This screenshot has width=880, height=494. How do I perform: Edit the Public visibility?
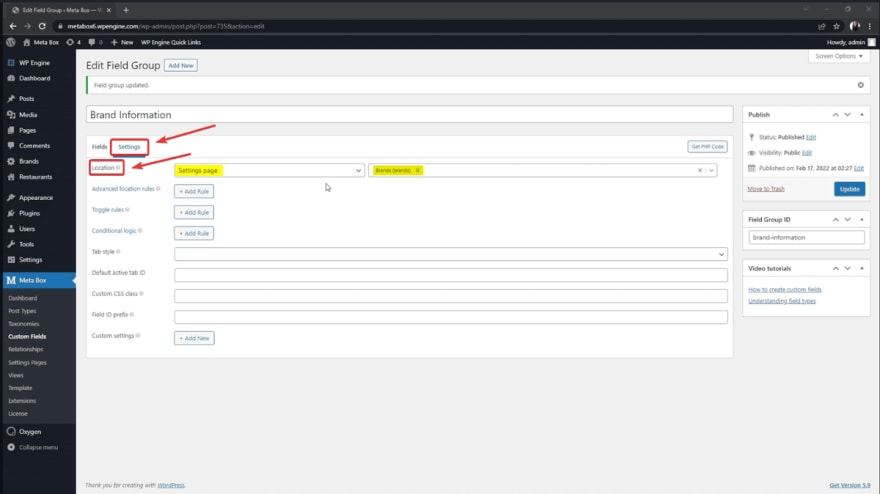coord(807,153)
